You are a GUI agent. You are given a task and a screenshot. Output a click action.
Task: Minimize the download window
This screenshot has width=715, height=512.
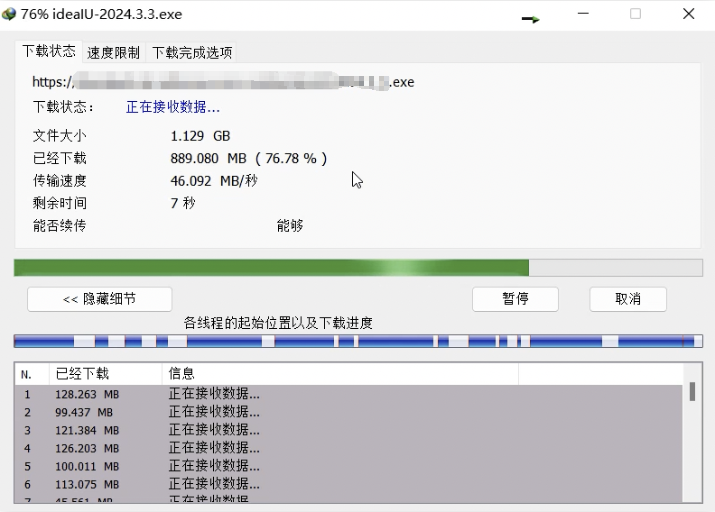584,15
